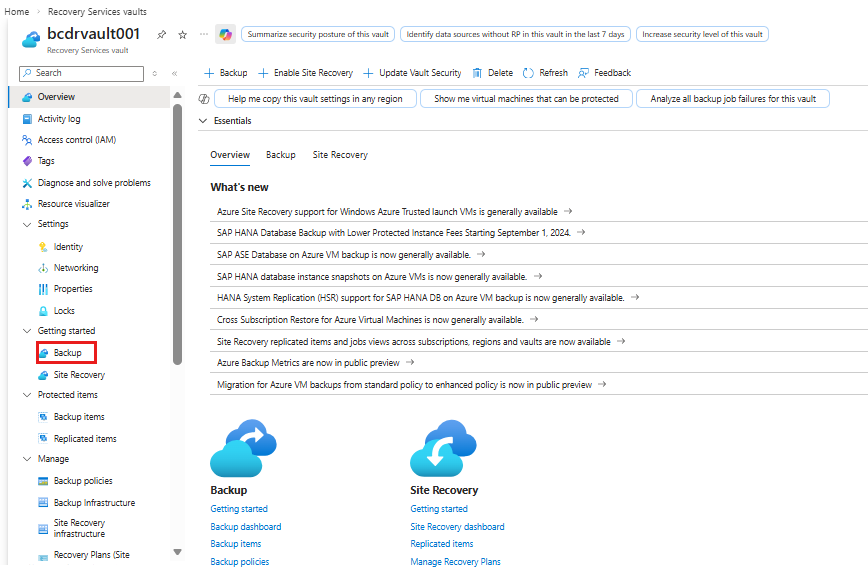This screenshot has width=868, height=570.
Task: Click the Diagnose and solve problems icon
Action: [x=27, y=183]
